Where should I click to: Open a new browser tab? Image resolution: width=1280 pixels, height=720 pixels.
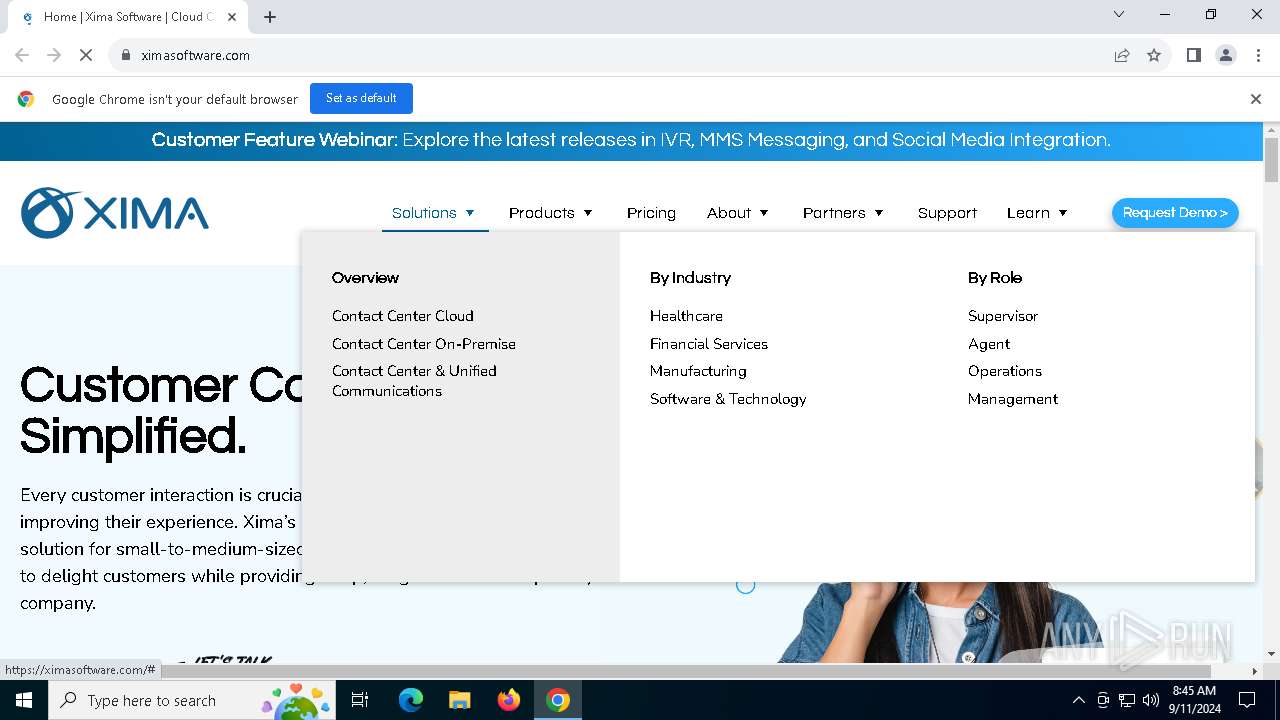tap(270, 16)
